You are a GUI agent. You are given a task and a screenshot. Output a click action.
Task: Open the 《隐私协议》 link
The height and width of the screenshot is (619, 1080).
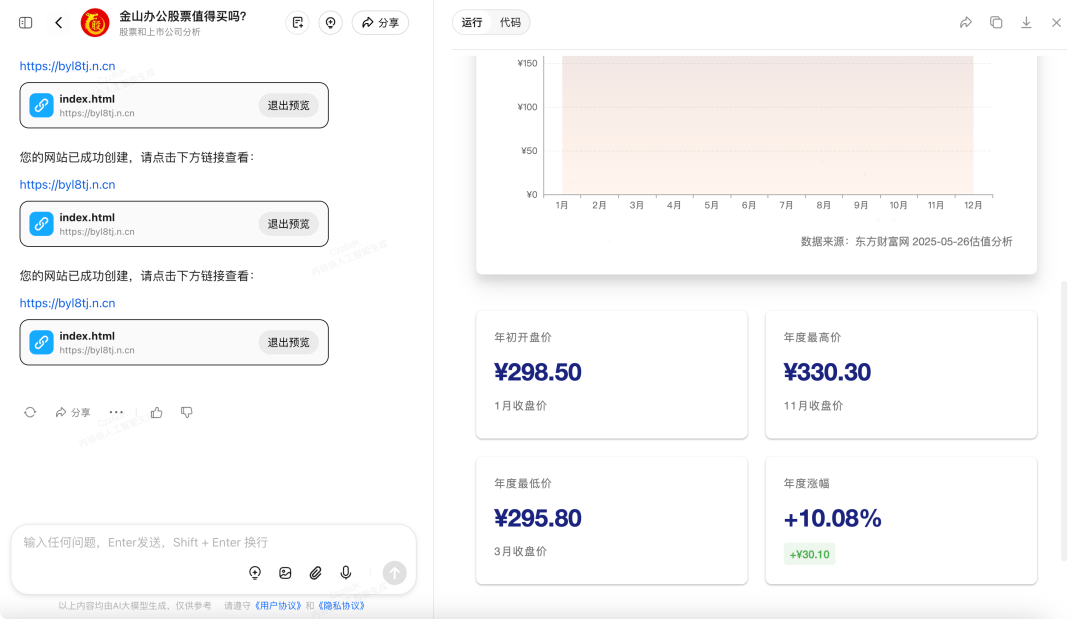pyautogui.click(x=341, y=606)
